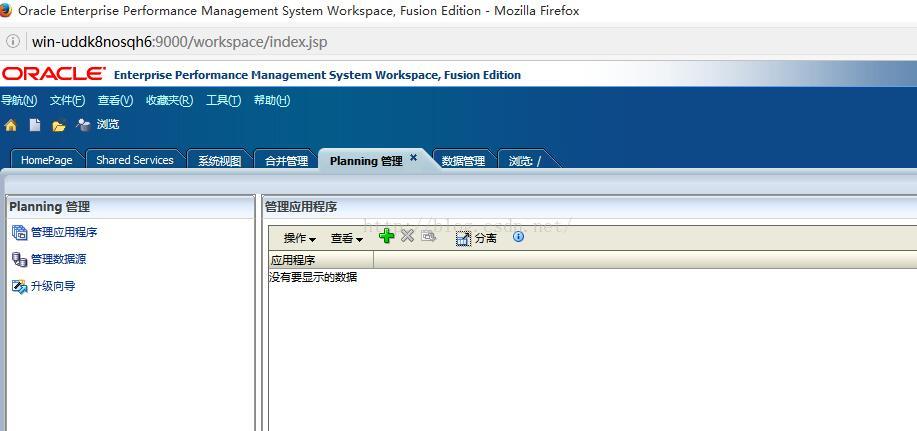Click the site info icon in address bar
Screen dimensions: 917x431
[x=13, y=42]
